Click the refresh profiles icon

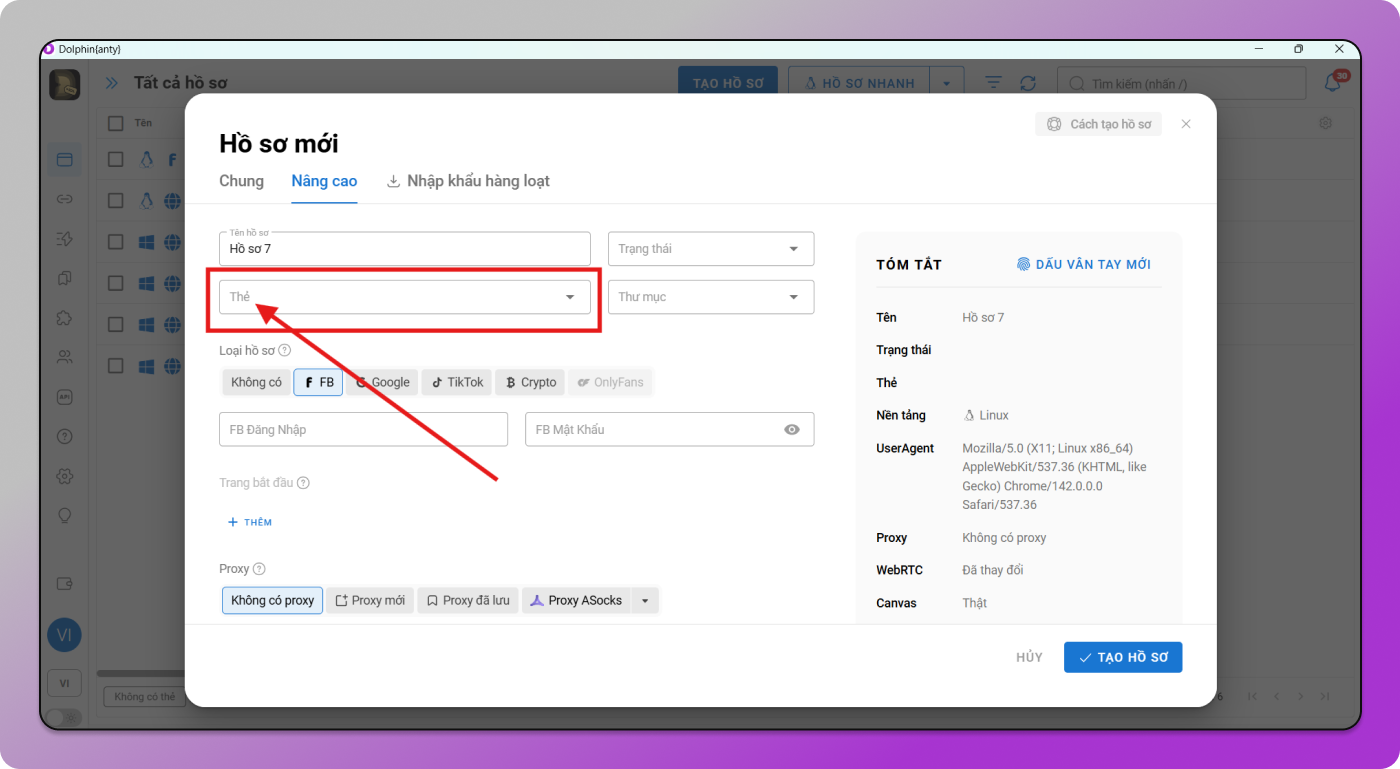(1027, 83)
